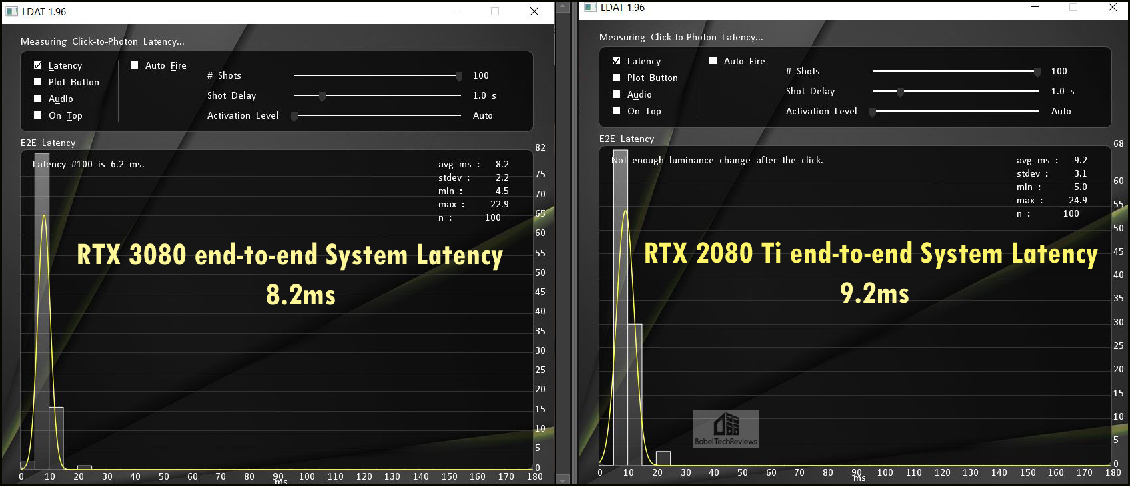Maximize the right LDAT window
The height and width of the screenshot is (486, 1130).
tap(1073, 6)
